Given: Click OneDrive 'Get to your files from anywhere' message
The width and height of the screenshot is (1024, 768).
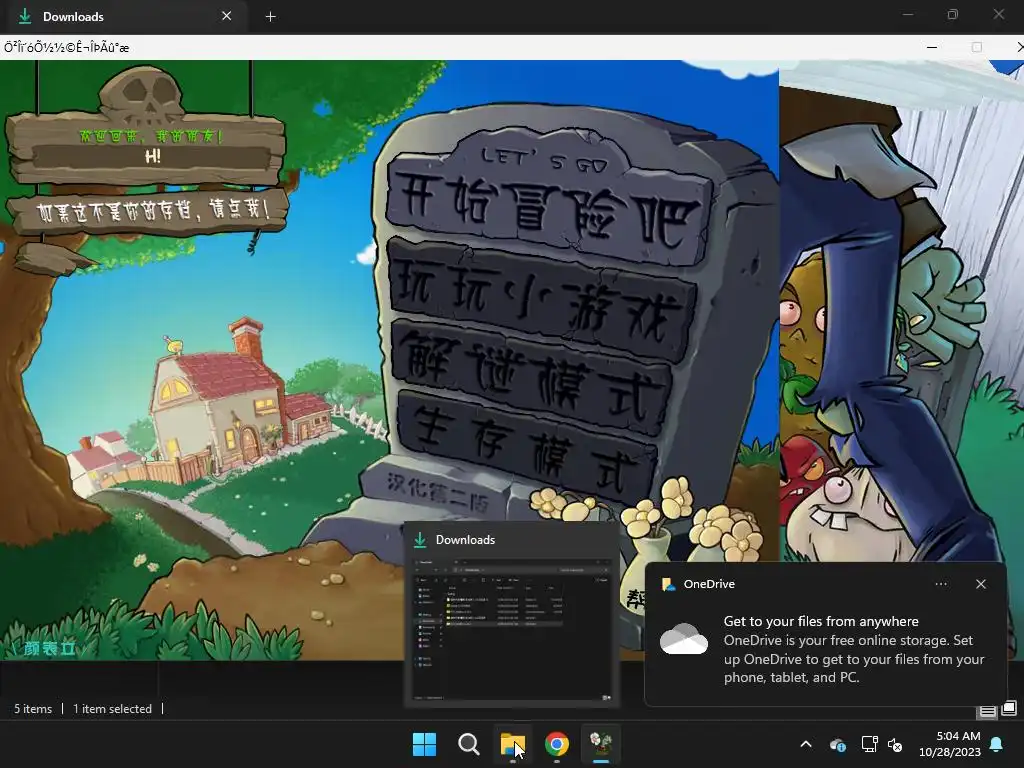Looking at the screenshot, I should point(821,621).
